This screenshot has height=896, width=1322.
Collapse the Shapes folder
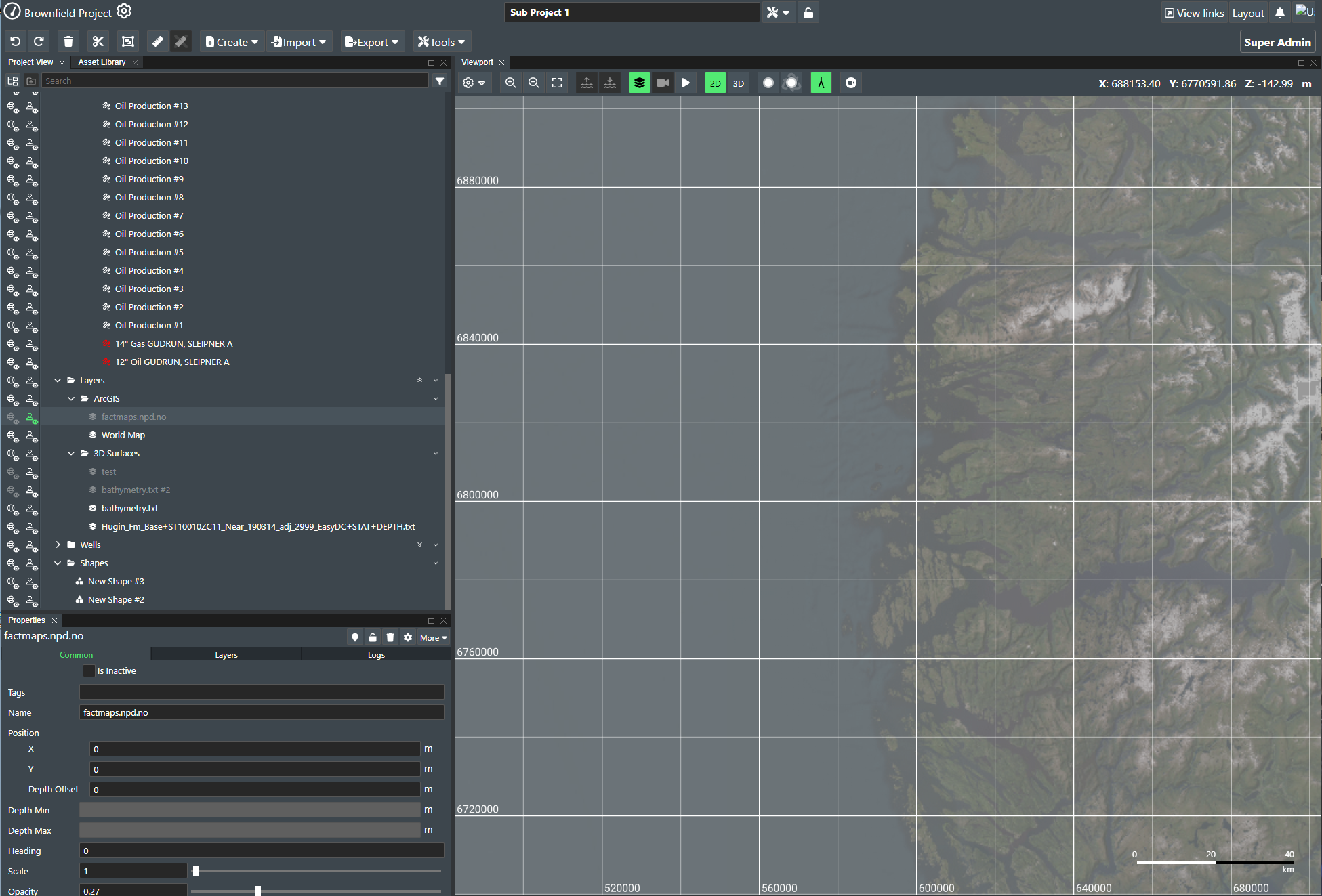58,563
